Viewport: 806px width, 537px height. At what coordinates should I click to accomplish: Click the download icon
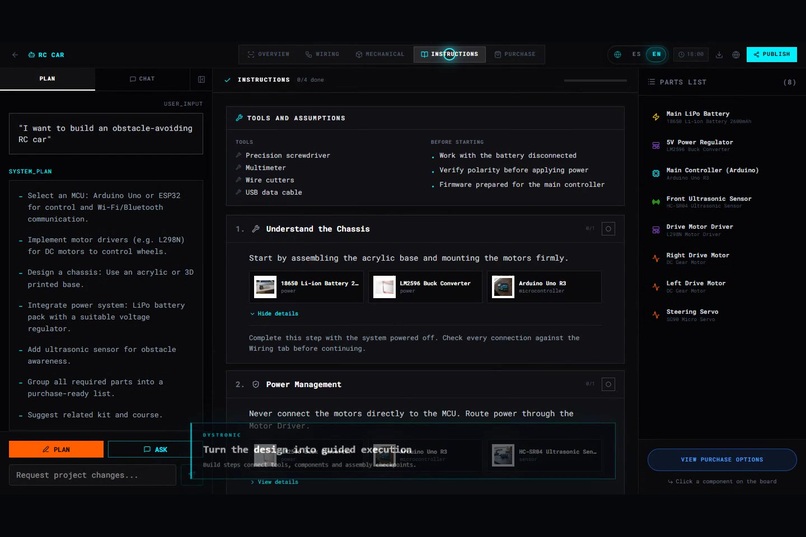719,54
